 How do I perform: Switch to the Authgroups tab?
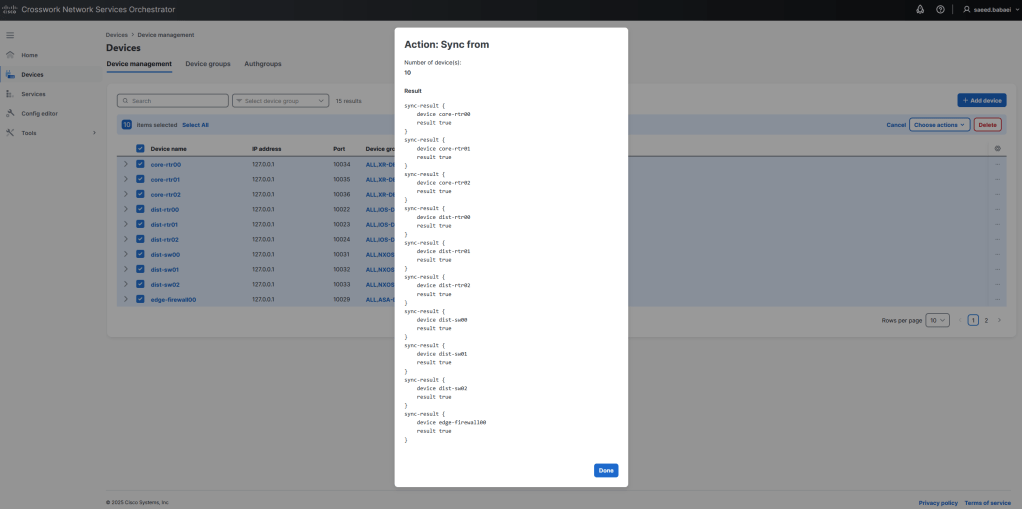(263, 64)
